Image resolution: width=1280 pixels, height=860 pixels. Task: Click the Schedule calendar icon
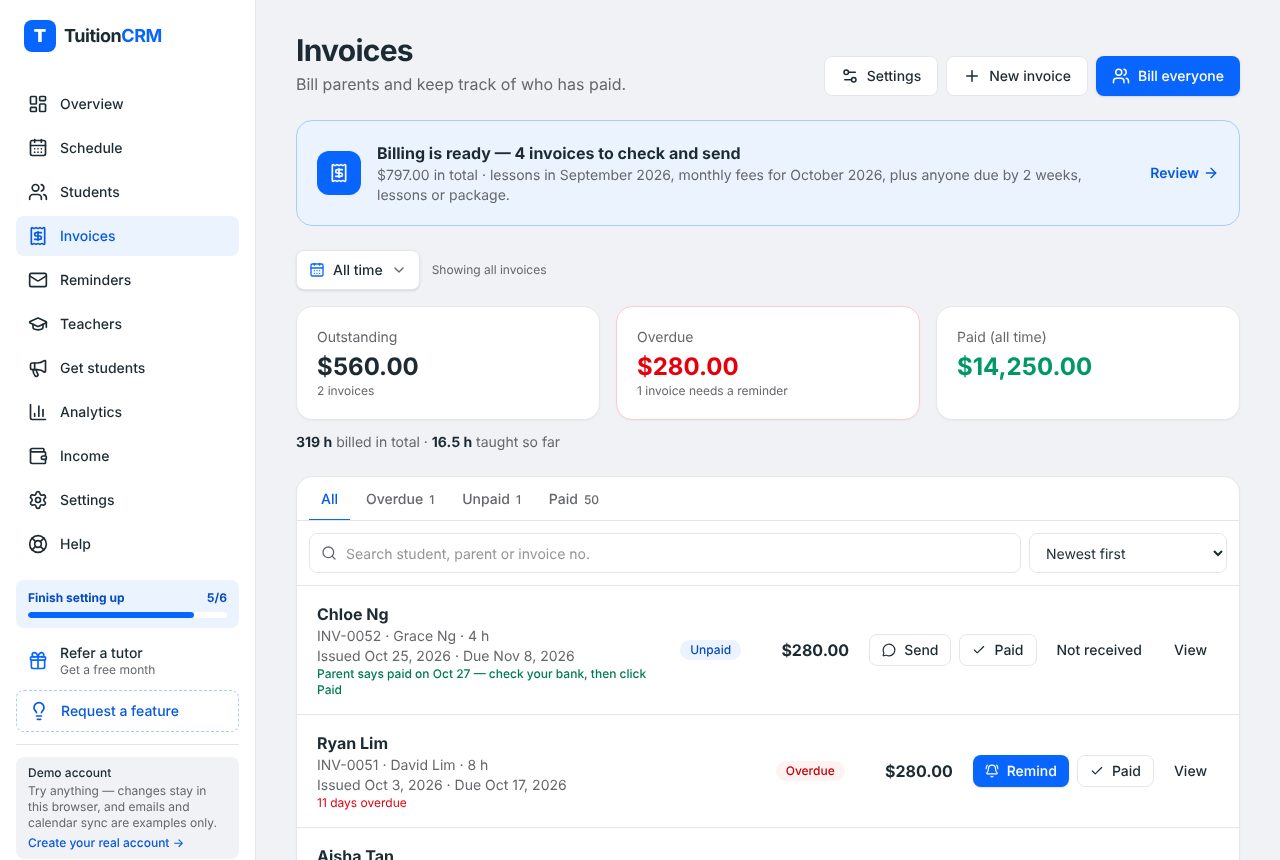click(x=38, y=148)
